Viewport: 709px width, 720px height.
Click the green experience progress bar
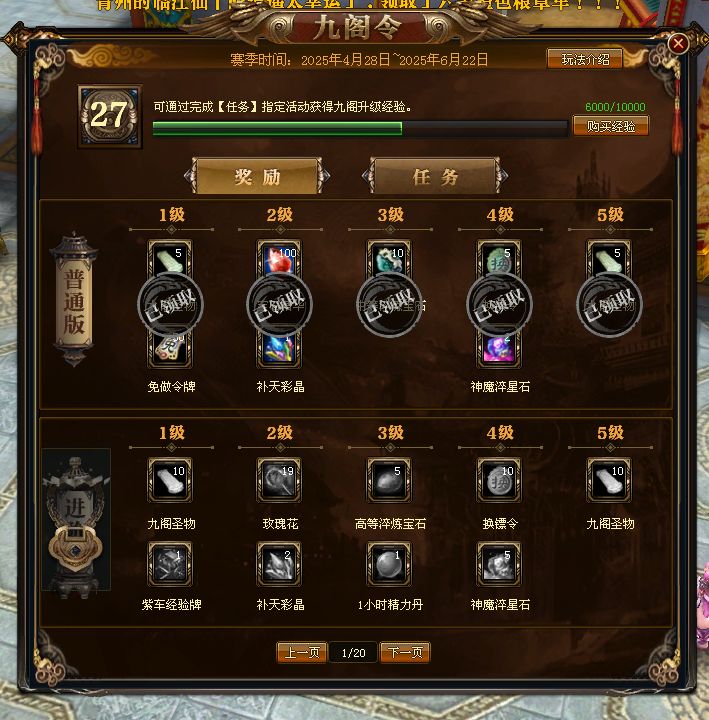[360, 129]
